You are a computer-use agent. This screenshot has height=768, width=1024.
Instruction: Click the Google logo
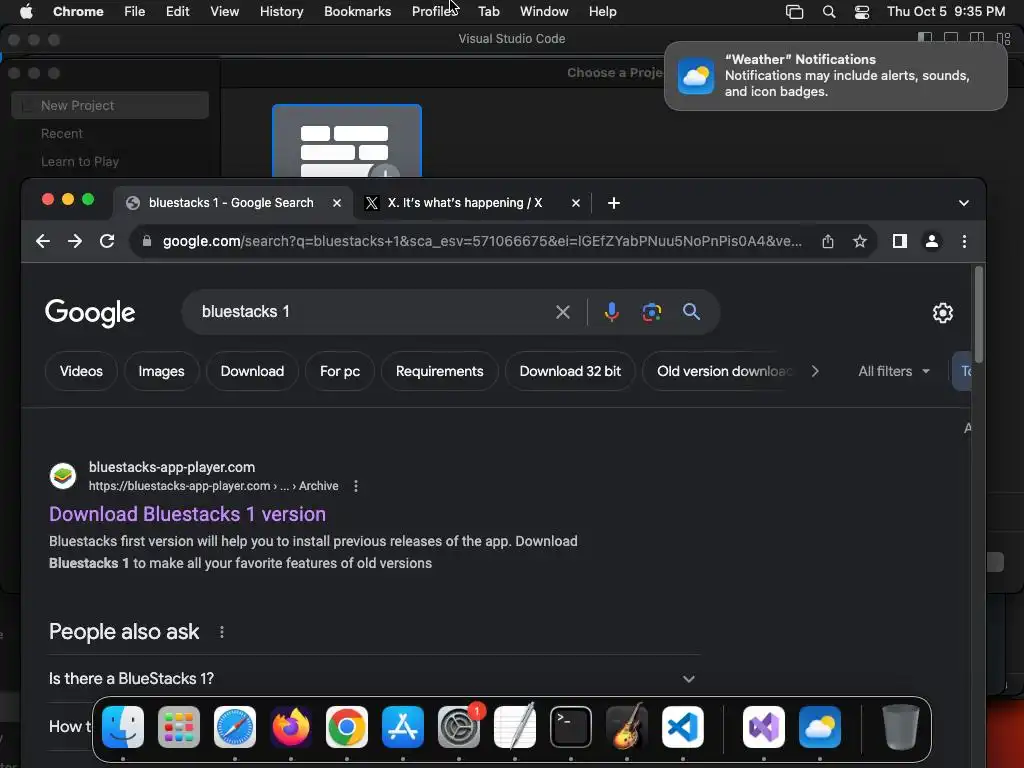tap(90, 313)
